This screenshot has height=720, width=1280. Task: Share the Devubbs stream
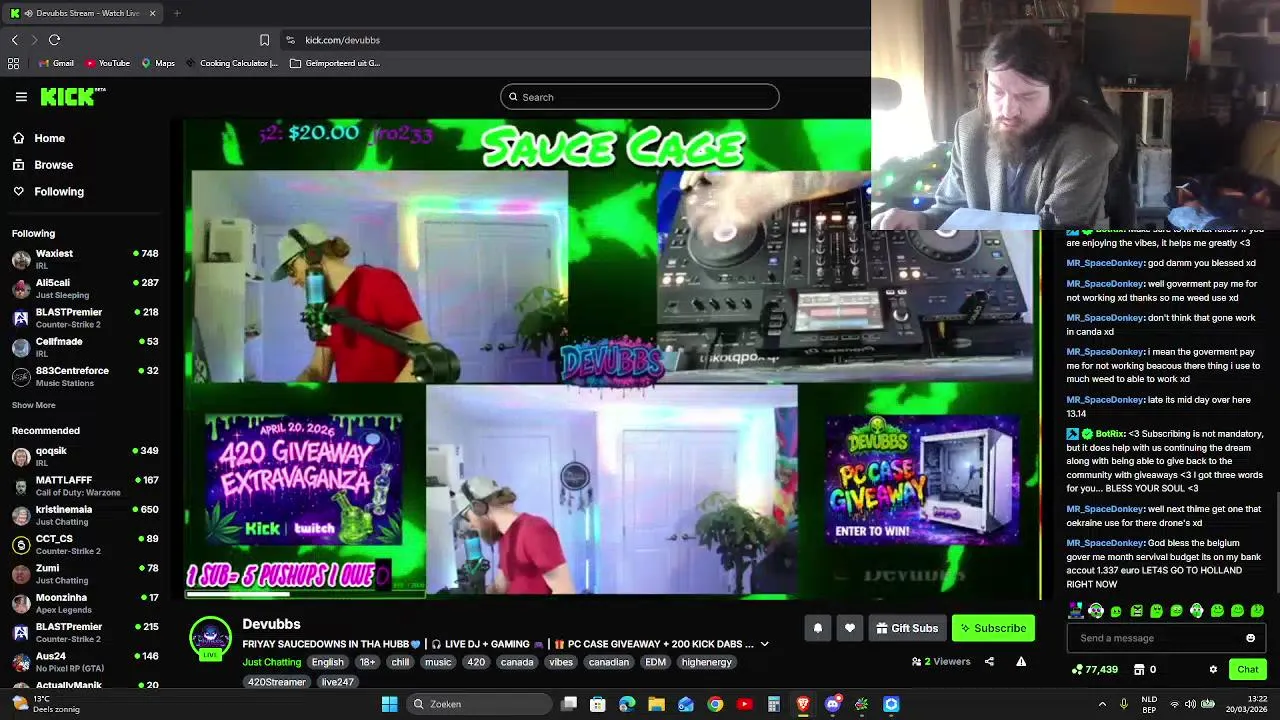[x=989, y=661]
